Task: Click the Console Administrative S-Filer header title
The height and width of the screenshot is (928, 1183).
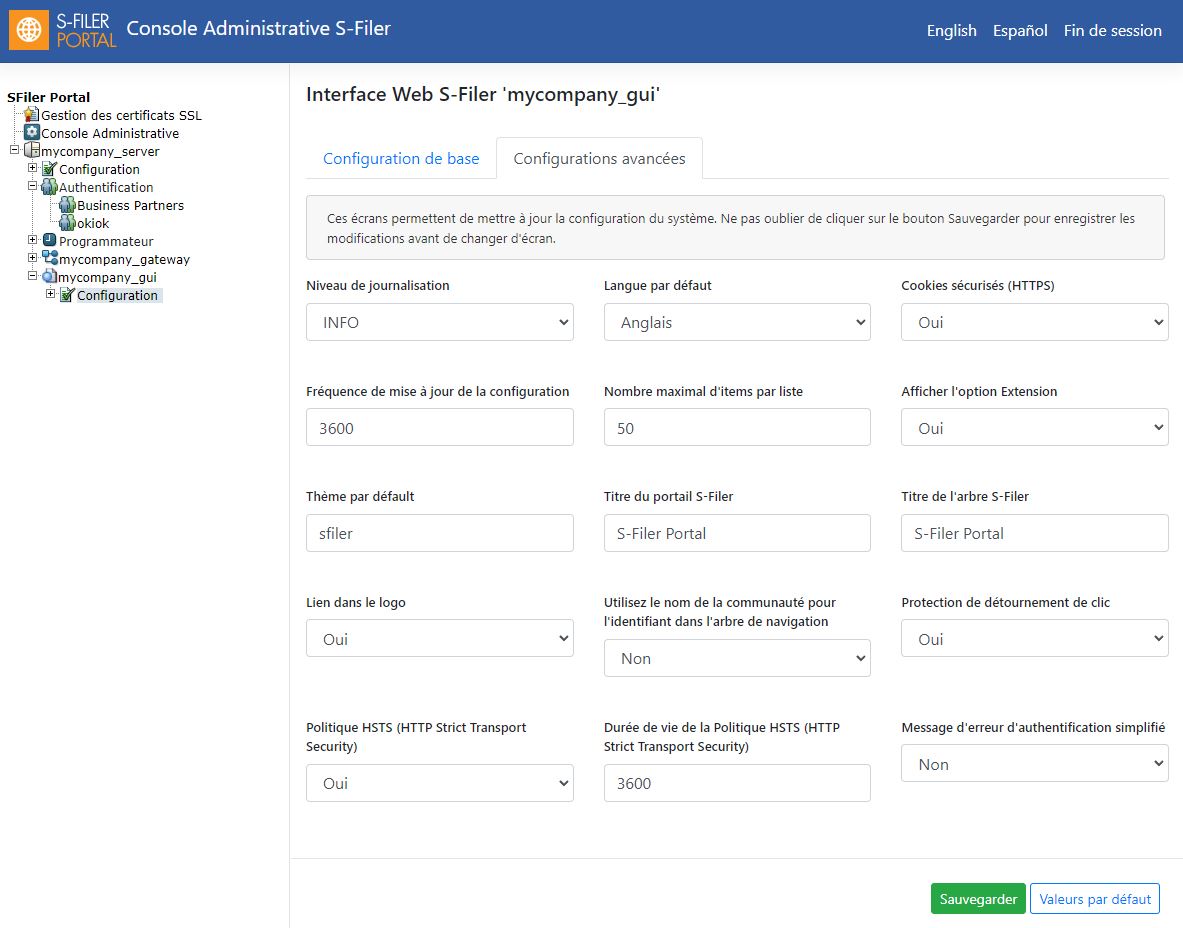Action: [x=259, y=29]
